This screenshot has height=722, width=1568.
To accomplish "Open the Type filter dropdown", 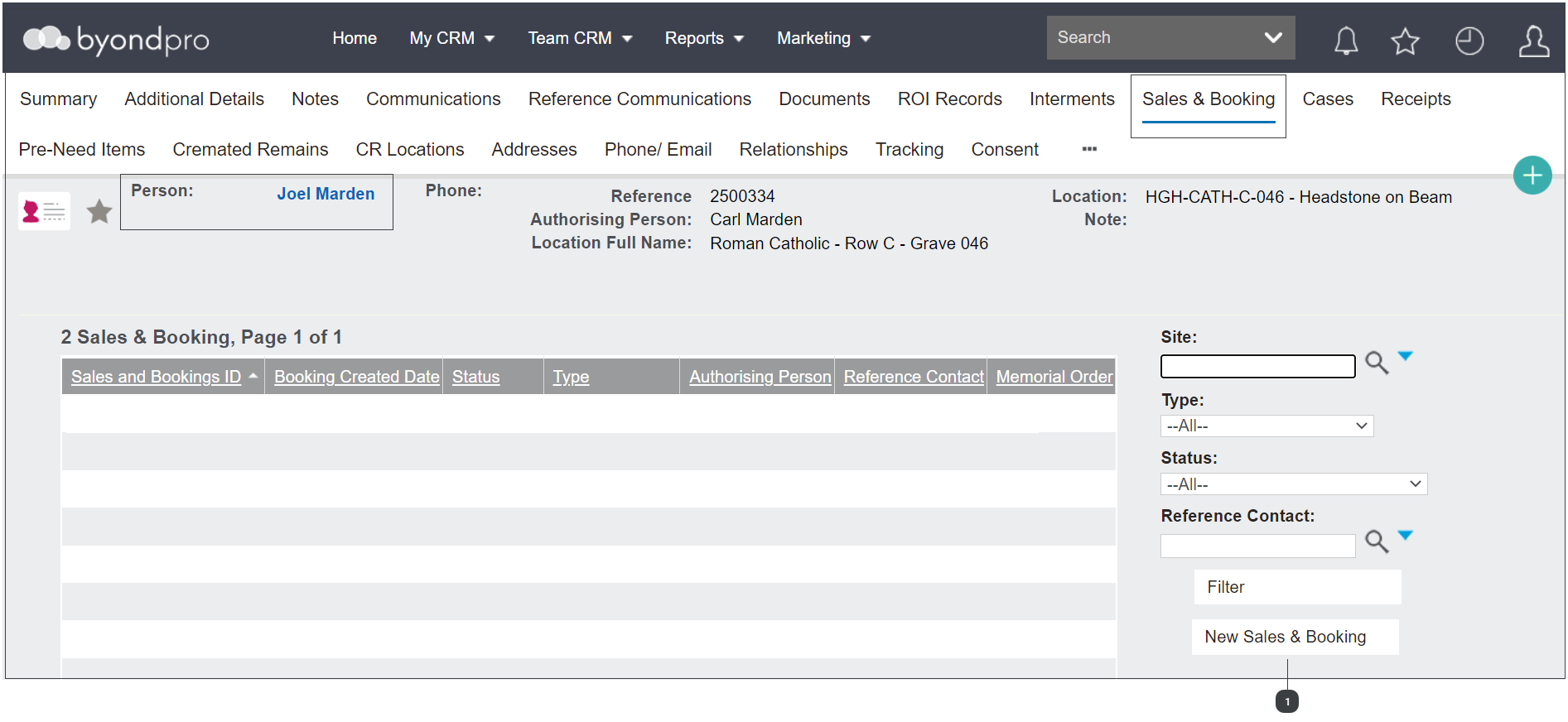I will pos(1266,426).
